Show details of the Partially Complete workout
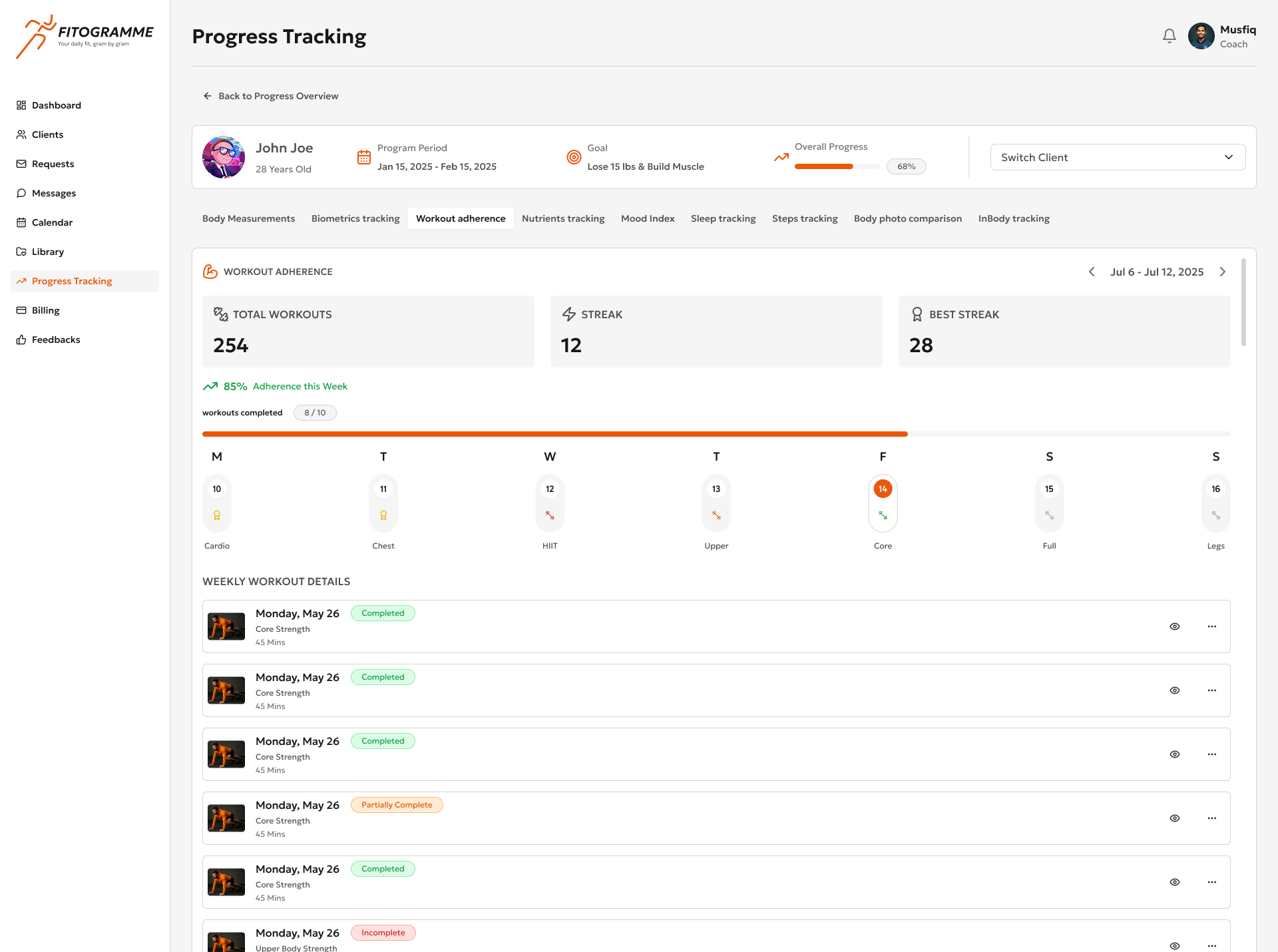 [x=1175, y=818]
